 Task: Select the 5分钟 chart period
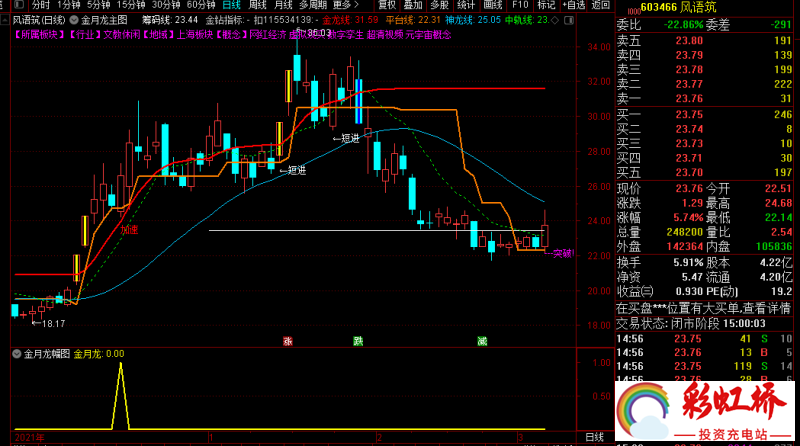coord(98,5)
